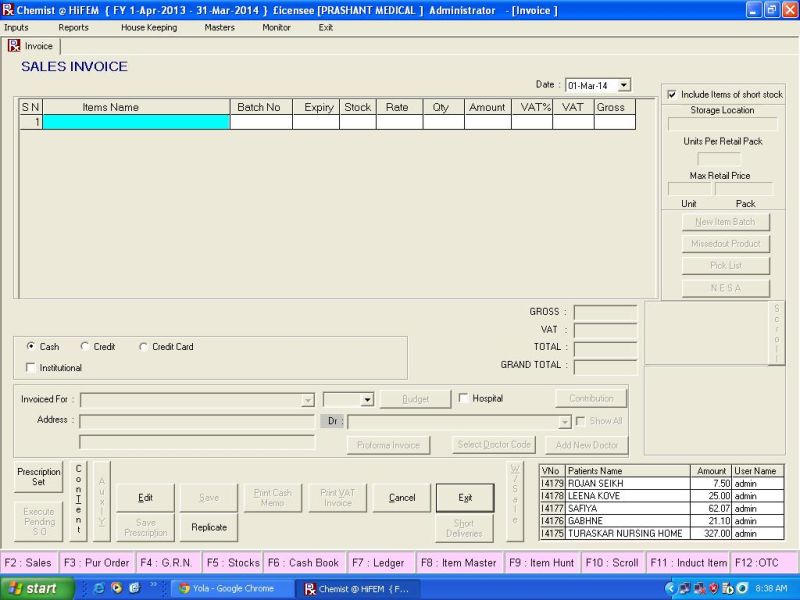The height and width of the screenshot is (600, 800).
Task: Open the small dropdown beside Invoiced For
Action: point(367,399)
